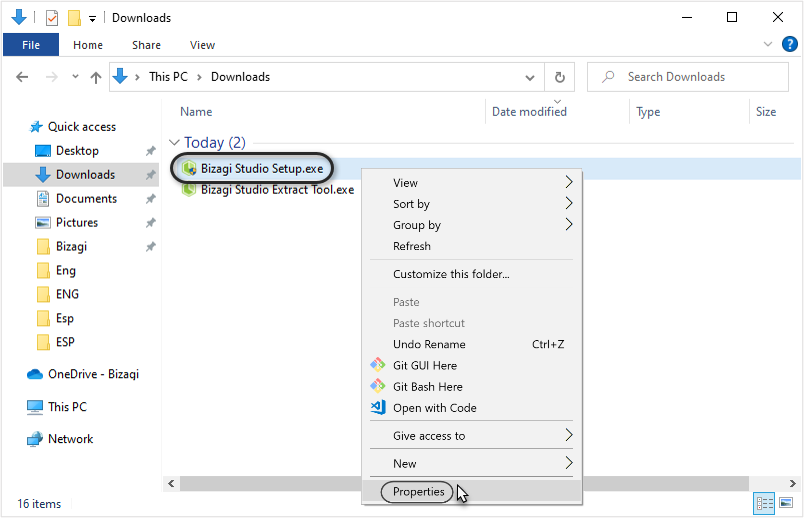Viewport: 804px width, 518px height.
Task: Click the Properties quick access toolbar icon
Action: 52,18
